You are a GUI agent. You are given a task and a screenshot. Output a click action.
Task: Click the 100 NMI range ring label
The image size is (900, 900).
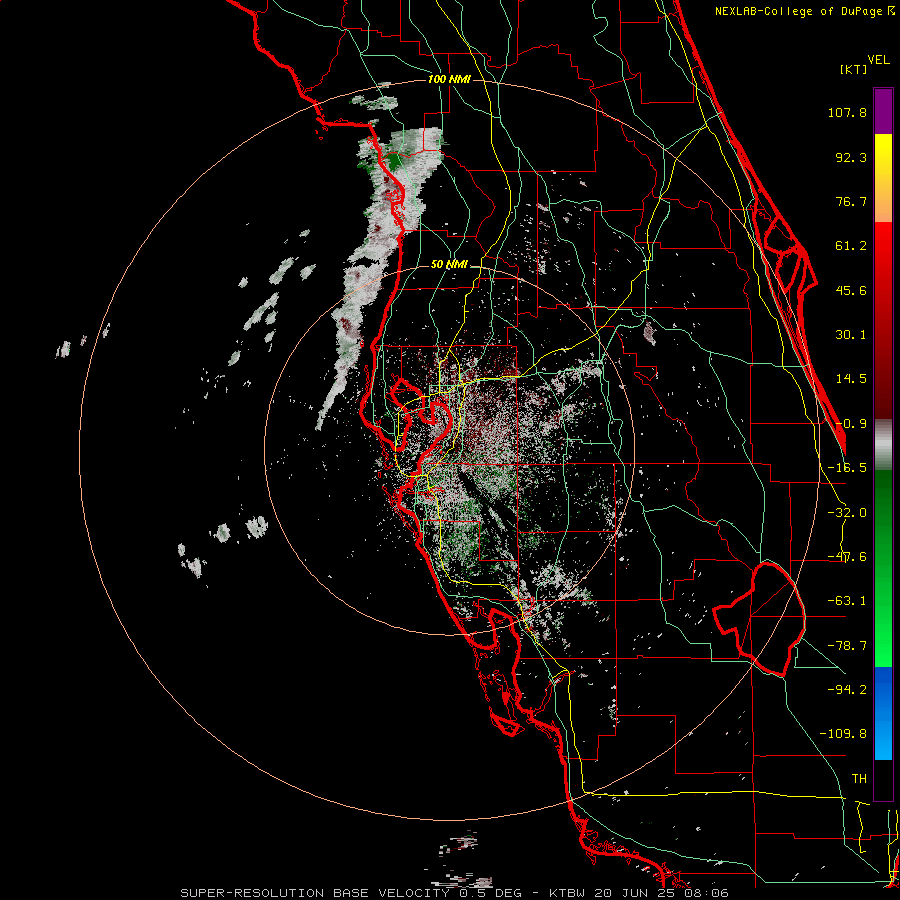(449, 79)
